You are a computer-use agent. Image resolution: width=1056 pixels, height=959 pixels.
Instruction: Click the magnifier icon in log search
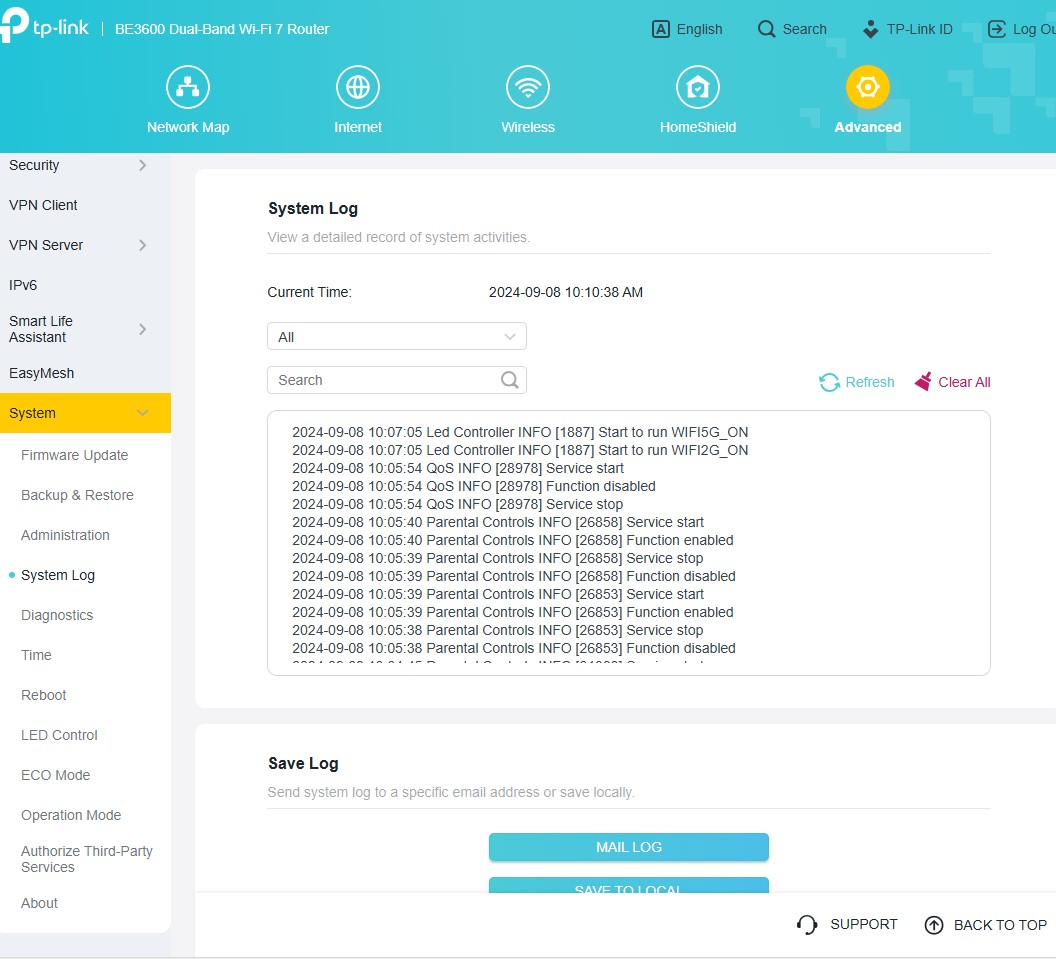(x=510, y=380)
